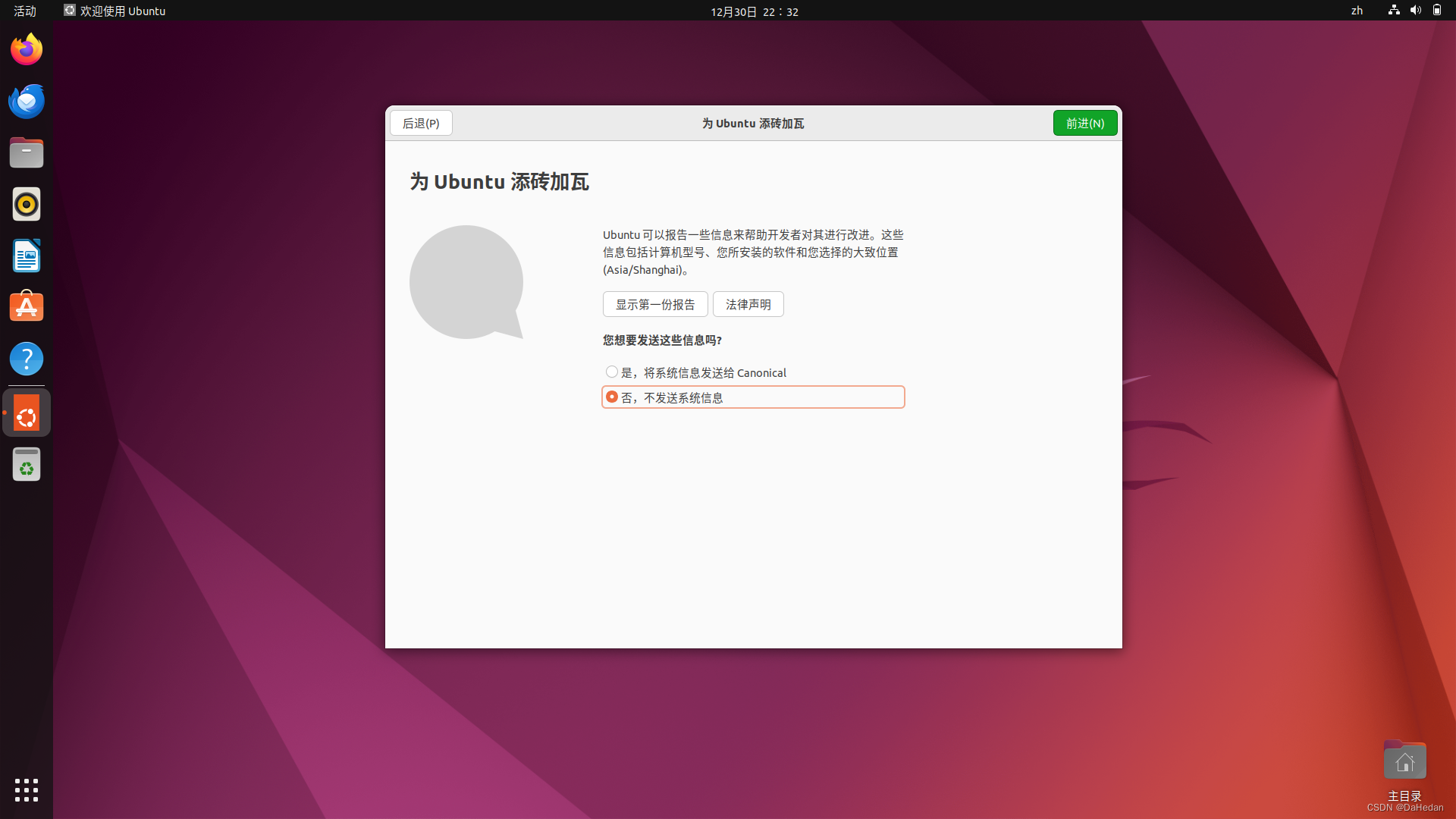The height and width of the screenshot is (819, 1456).
Task: Select the running Ubuntu welcome app in dock
Action: coord(26,413)
